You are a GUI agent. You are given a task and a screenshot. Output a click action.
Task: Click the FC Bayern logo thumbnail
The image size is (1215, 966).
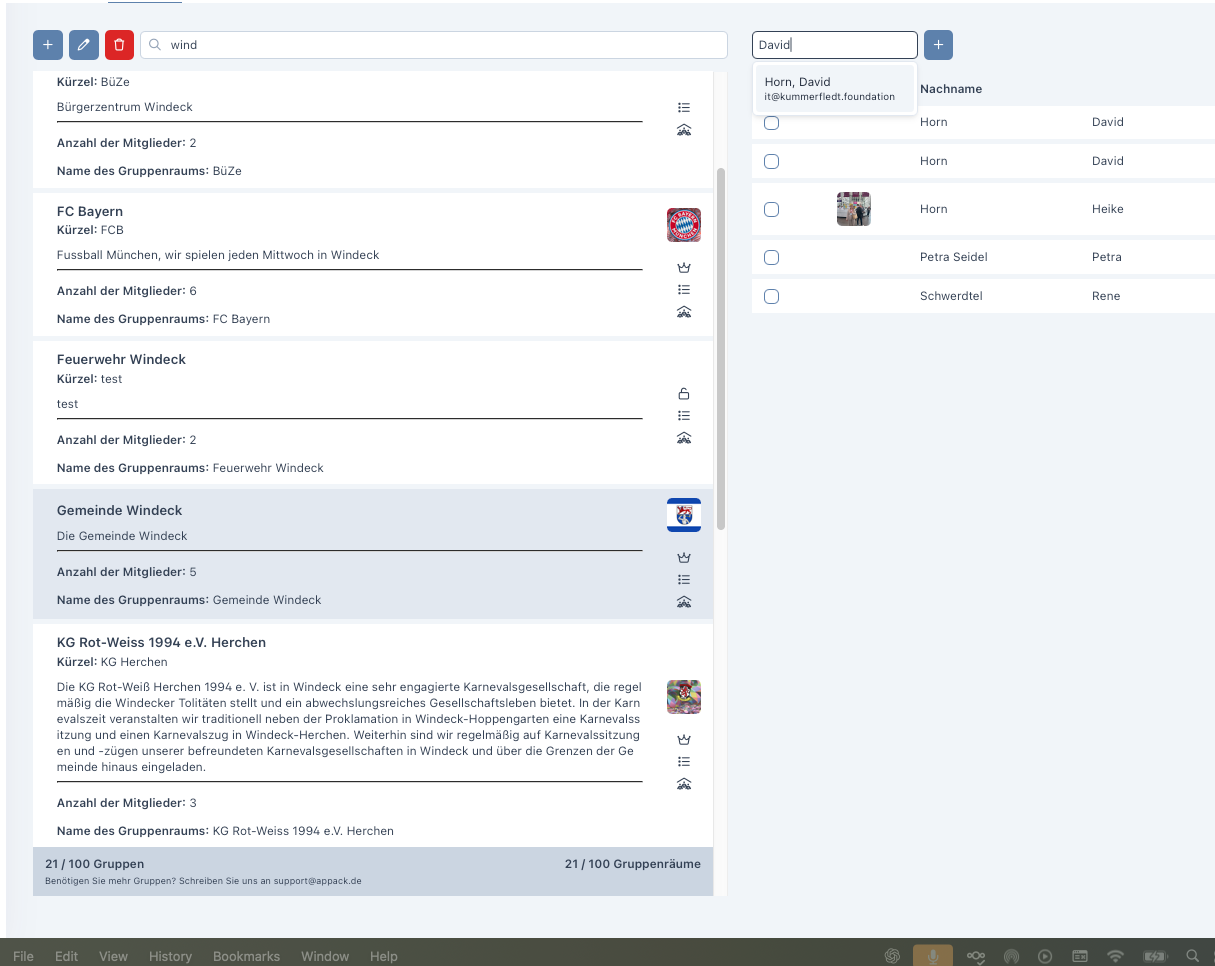684,225
